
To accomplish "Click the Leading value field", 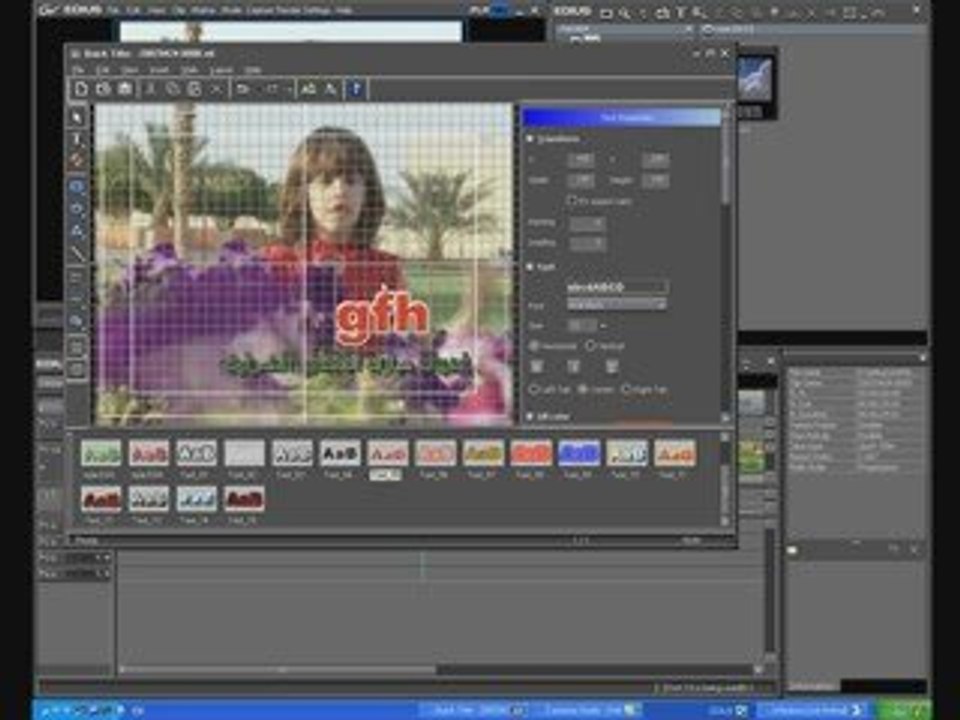I will pos(587,243).
